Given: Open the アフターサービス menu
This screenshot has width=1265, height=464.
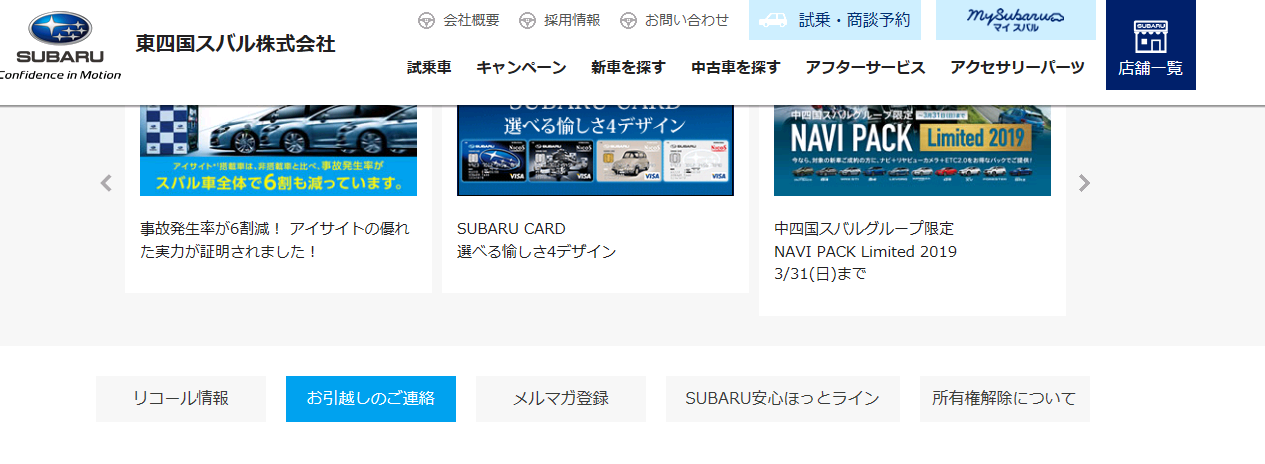Looking at the screenshot, I should click(865, 68).
